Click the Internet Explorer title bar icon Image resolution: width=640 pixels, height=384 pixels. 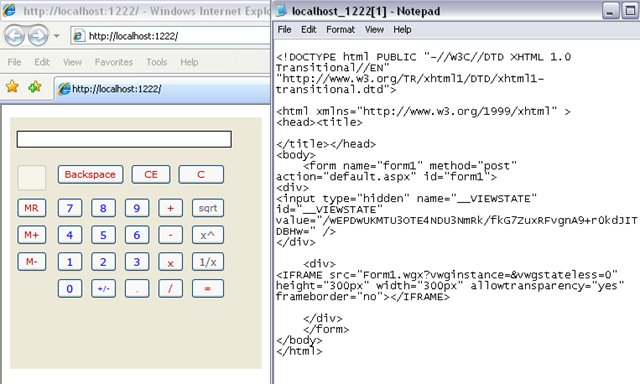pyautogui.click(x=10, y=10)
